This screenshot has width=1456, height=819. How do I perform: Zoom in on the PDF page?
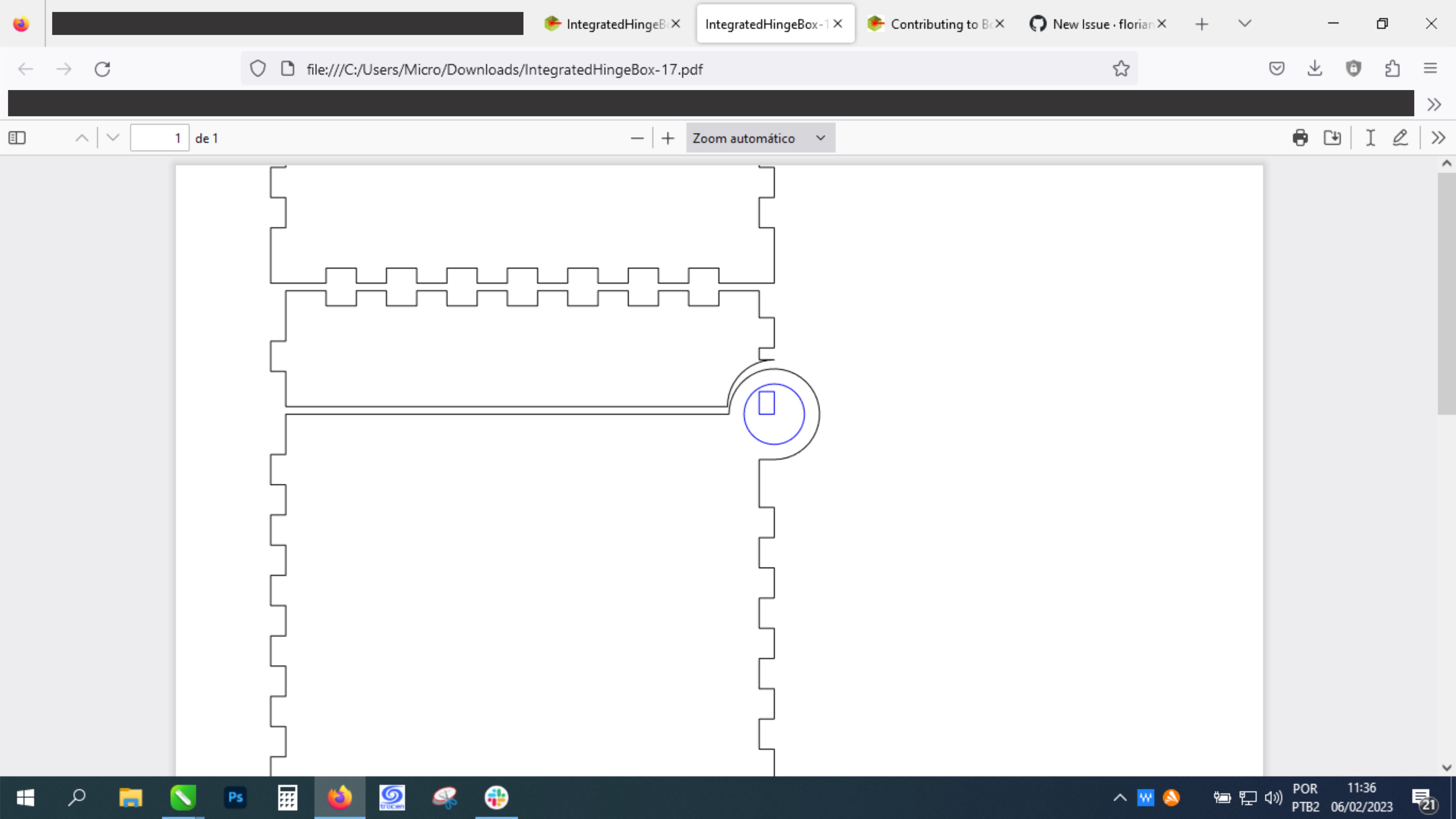(x=668, y=137)
